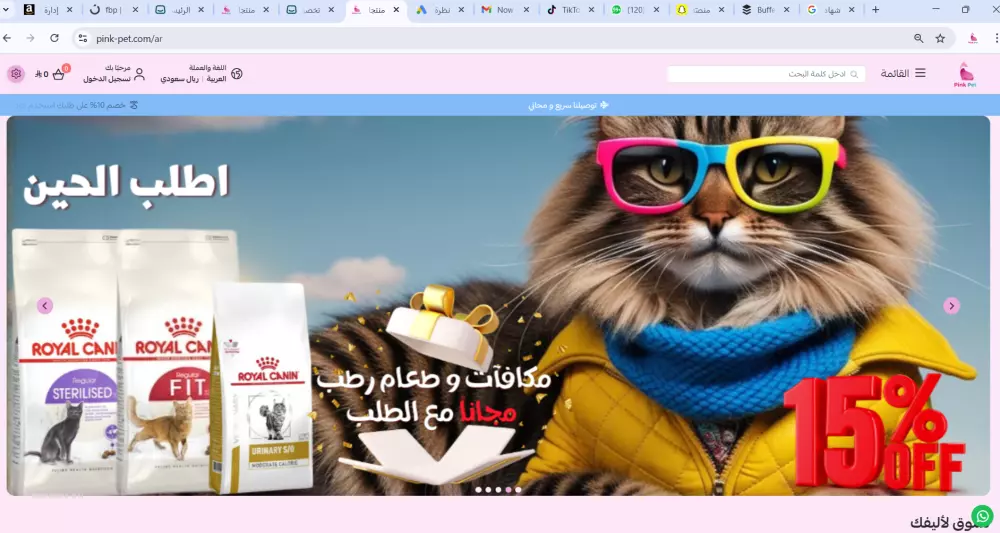The height and width of the screenshot is (533, 1000).
Task: Select the last carousel dot
Action: tap(518, 490)
